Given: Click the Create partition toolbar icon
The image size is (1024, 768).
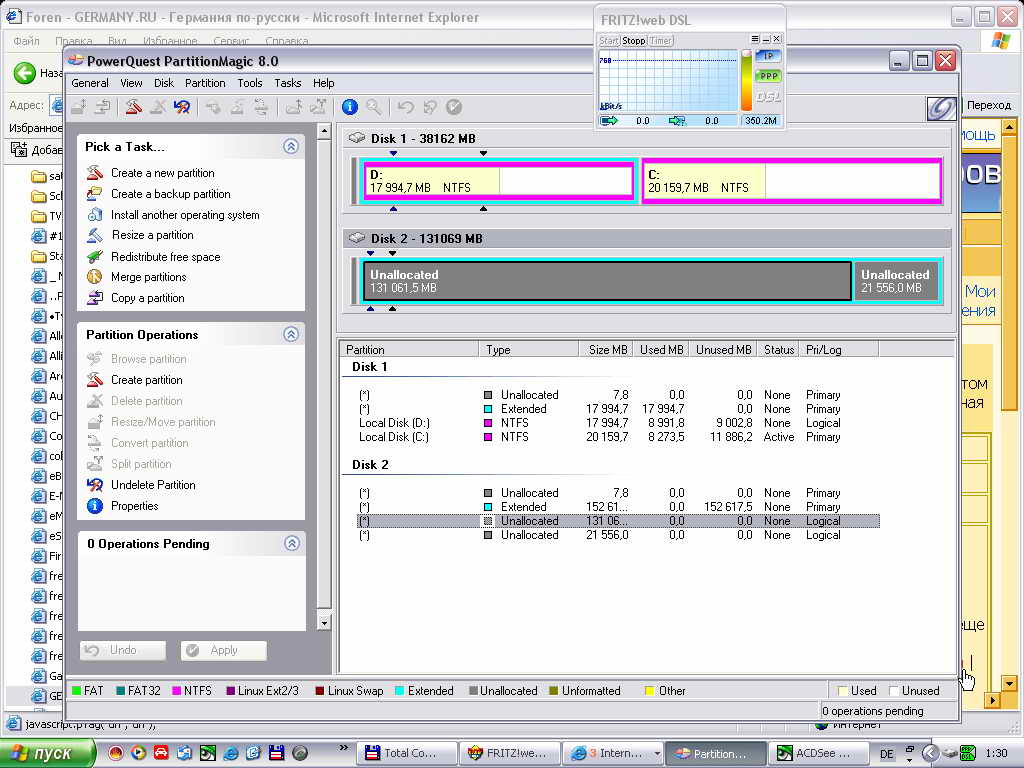Looking at the screenshot, I should tap(133, 106).
